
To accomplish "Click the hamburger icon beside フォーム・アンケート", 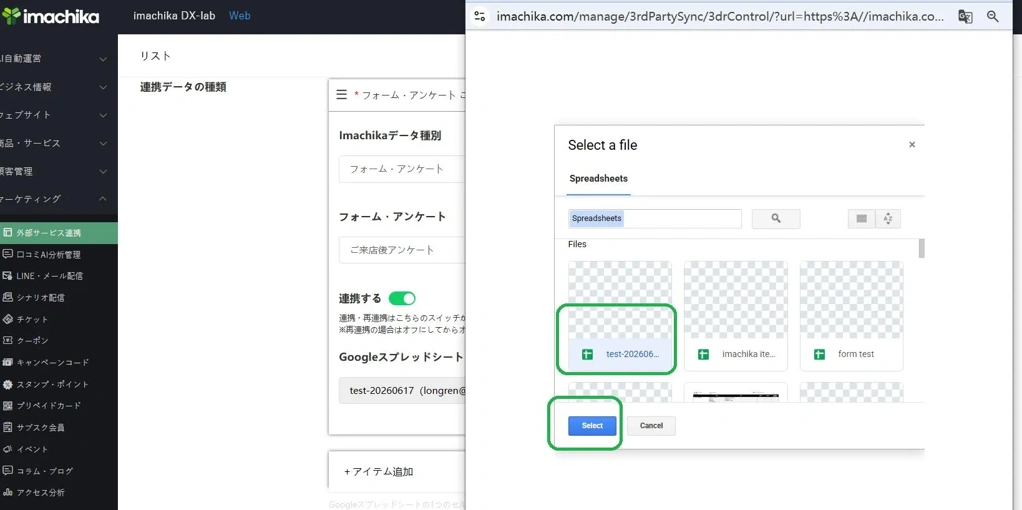I will tap(341, 95).
